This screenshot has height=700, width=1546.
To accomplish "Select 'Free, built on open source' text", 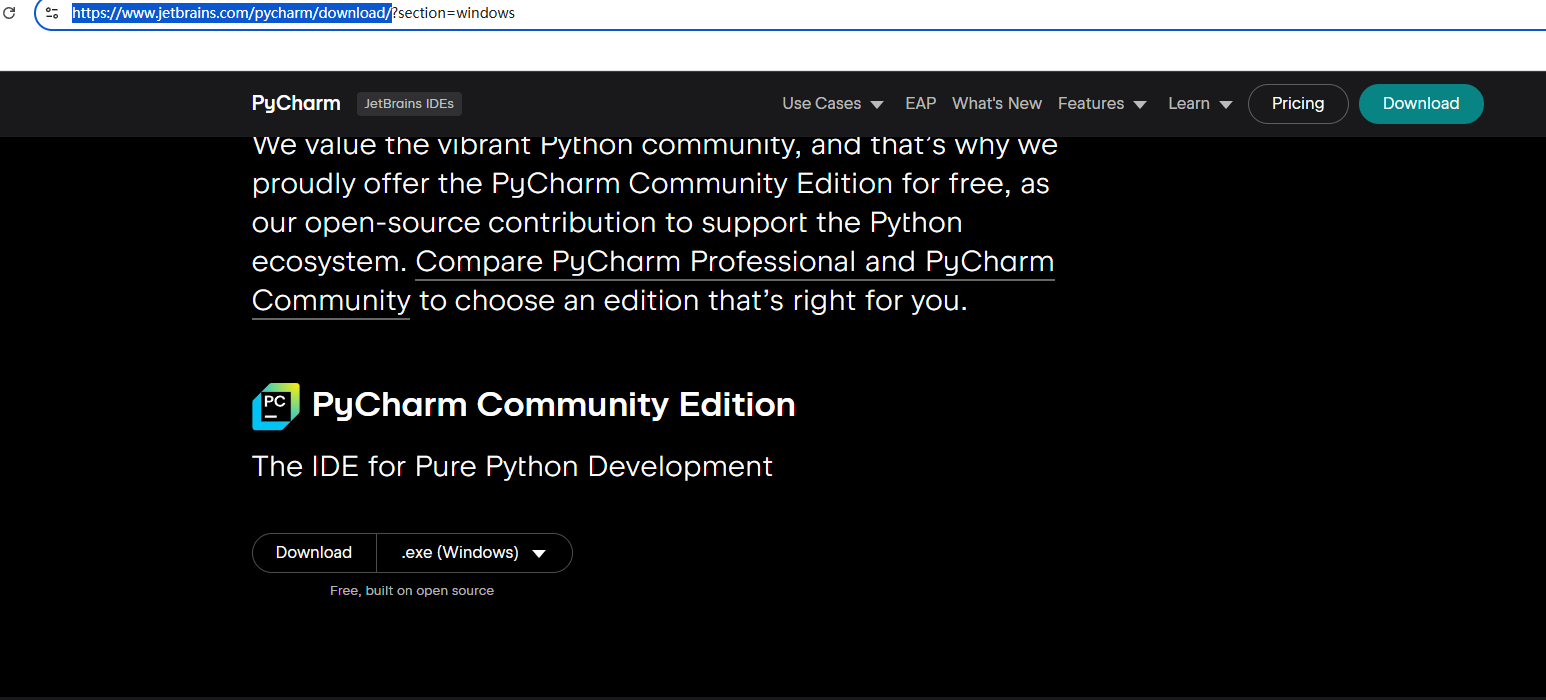I will pyautogui.click(x=412, y=591).
